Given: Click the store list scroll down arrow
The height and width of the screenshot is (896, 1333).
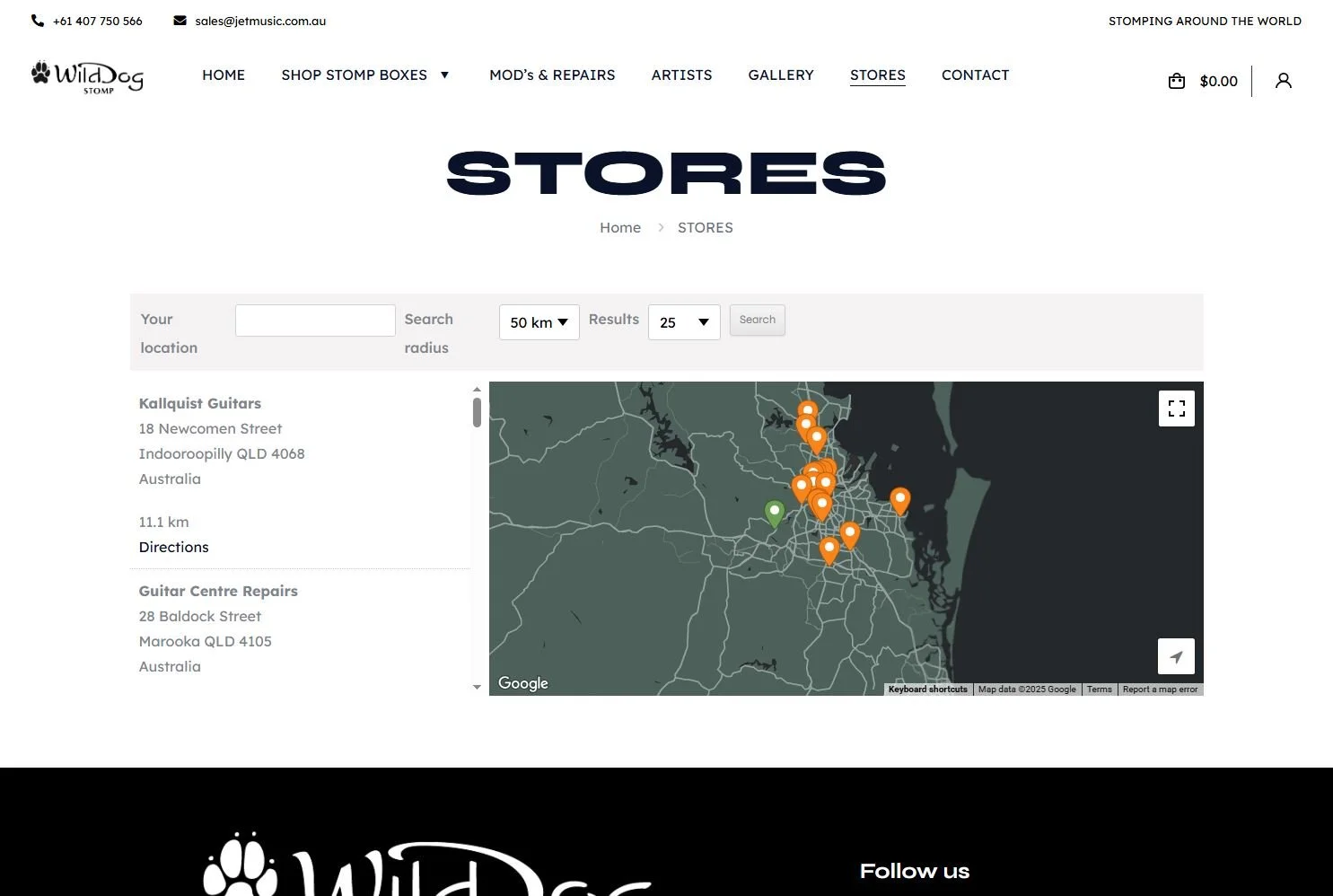Looking at the screenshot, I should tap(477, 687).
